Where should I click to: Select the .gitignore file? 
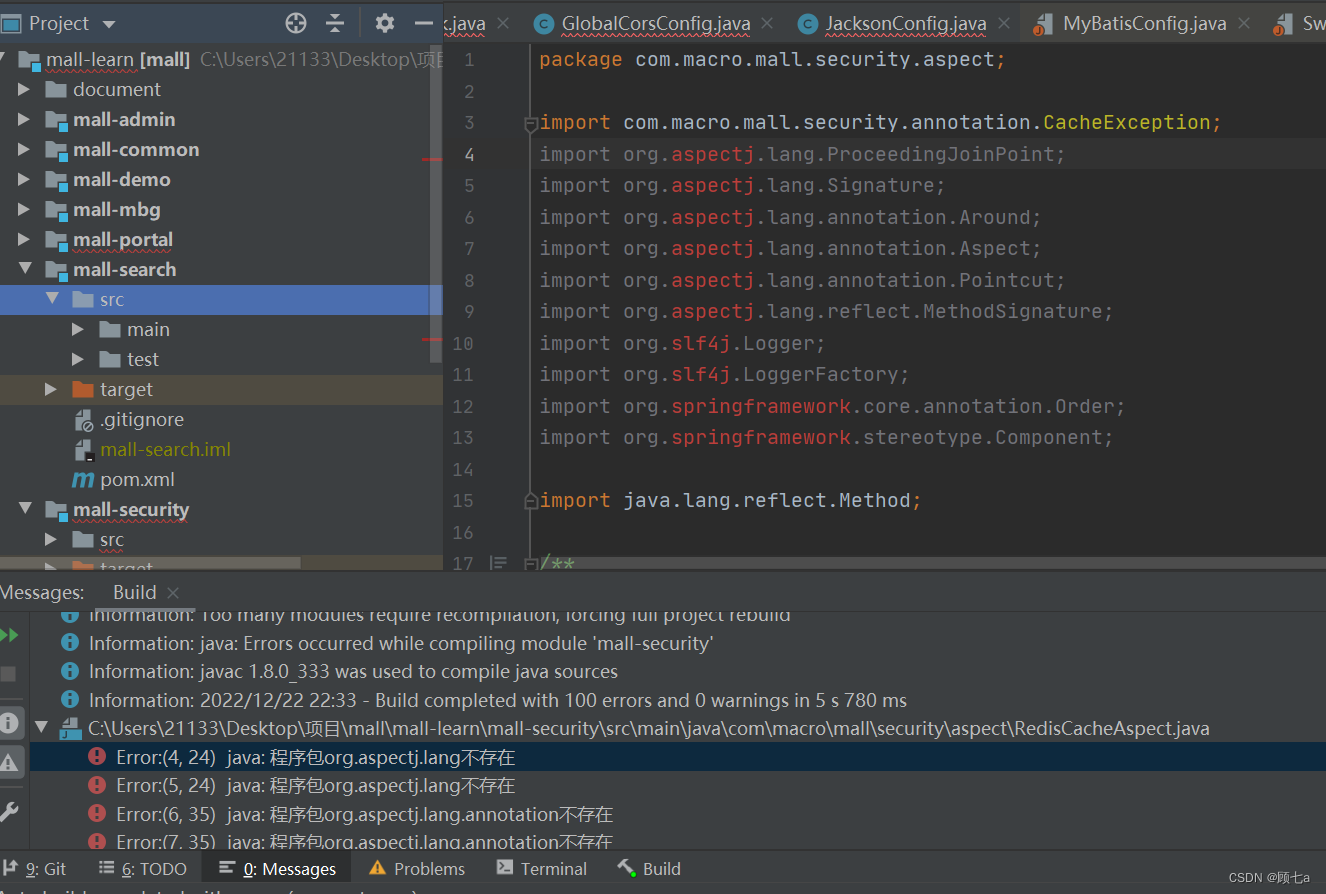[x=142, y=419]
